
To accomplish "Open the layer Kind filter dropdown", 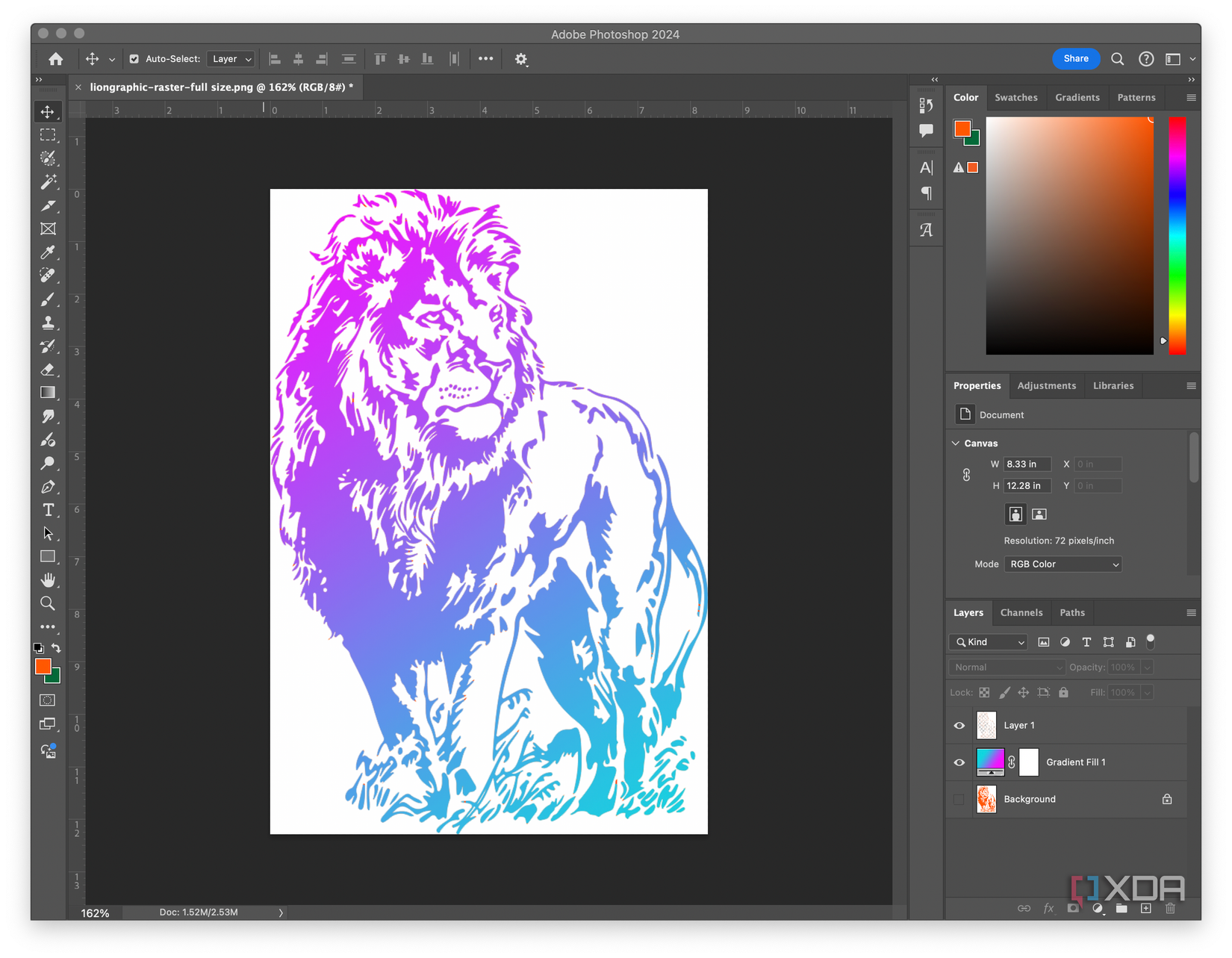I will pyautogui.click(x=989, y=642).
